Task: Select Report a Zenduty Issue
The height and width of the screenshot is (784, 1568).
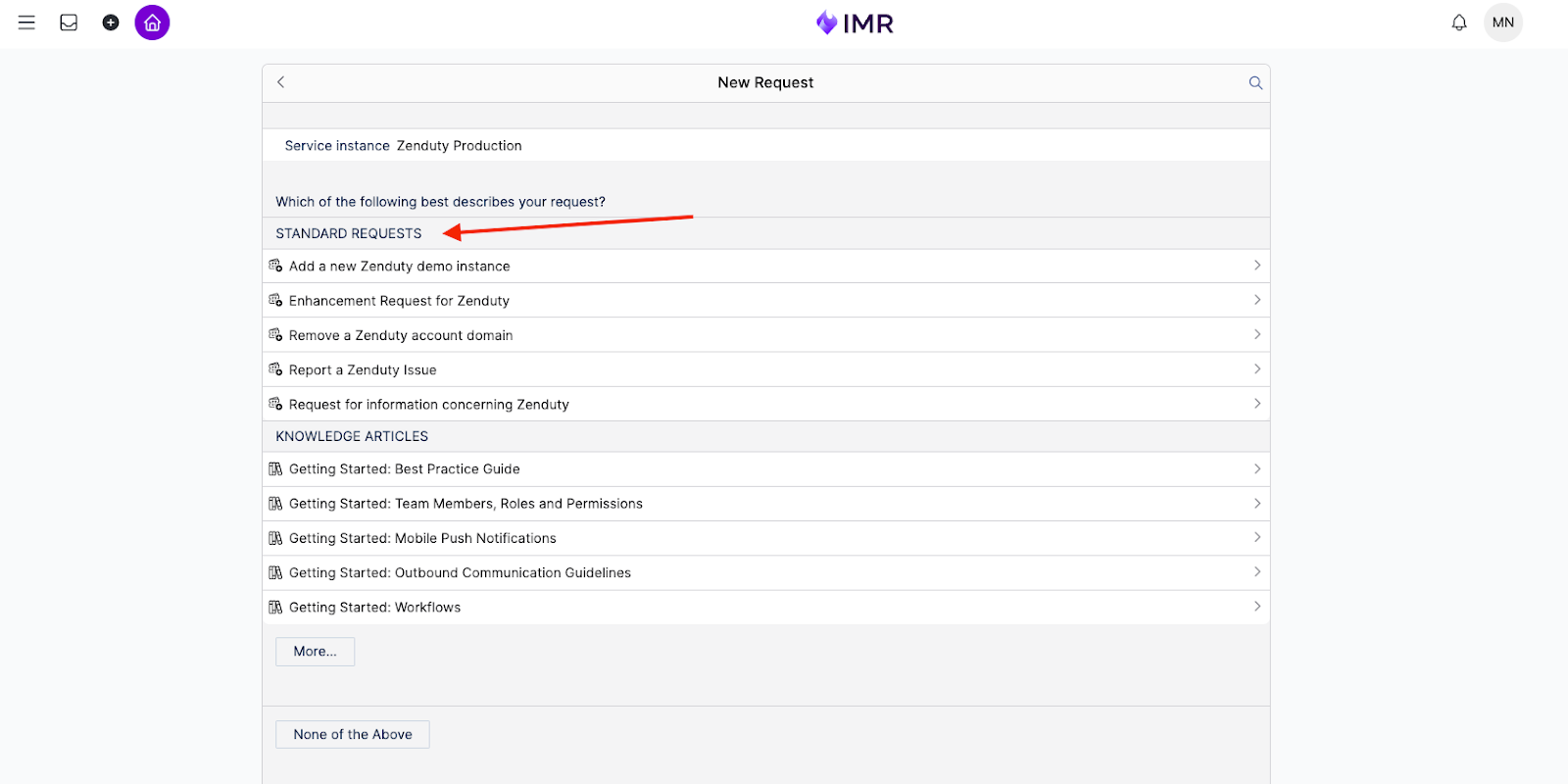Action: coord(766,369)
